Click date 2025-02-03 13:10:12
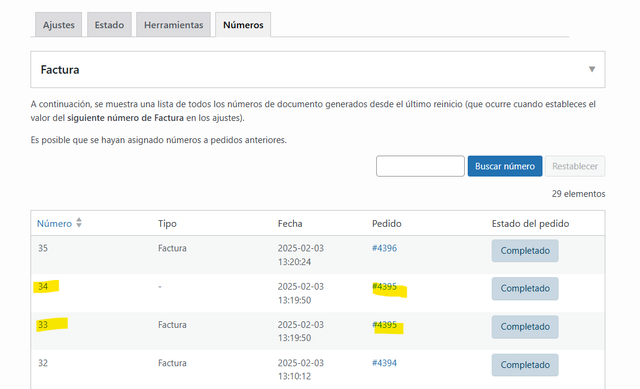 [300, 369]
